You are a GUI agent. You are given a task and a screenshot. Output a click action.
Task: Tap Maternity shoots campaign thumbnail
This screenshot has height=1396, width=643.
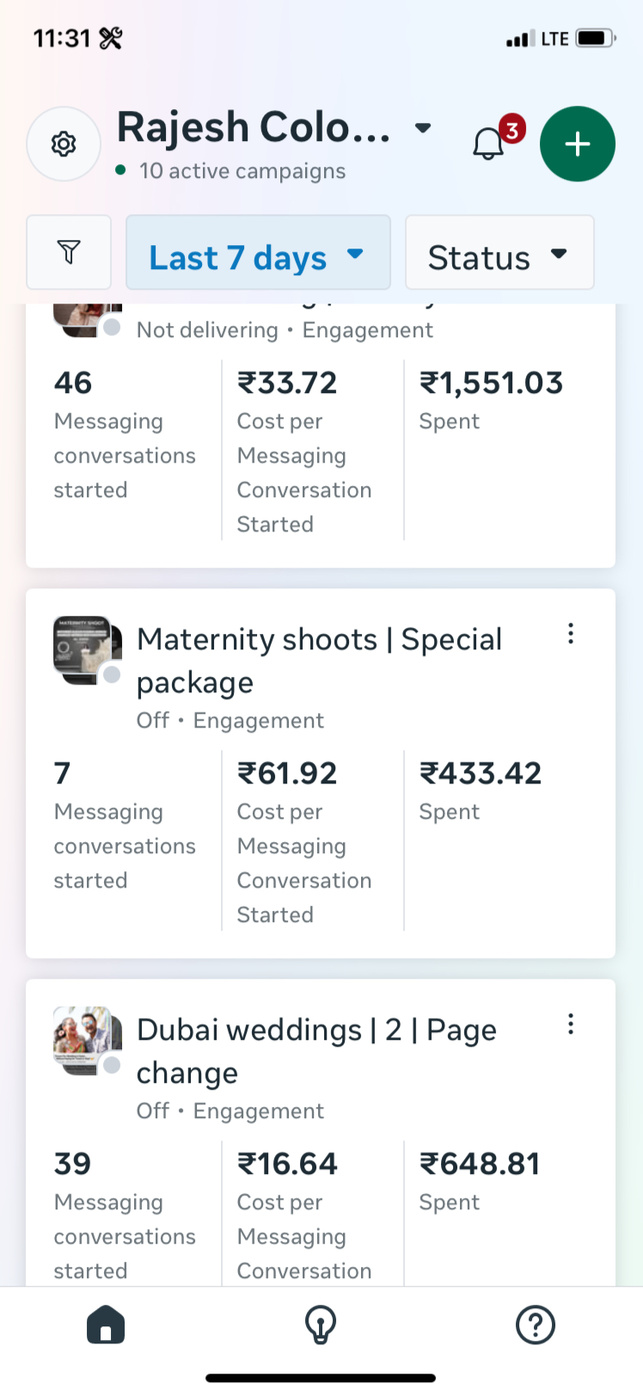click(x=87, y=650)
